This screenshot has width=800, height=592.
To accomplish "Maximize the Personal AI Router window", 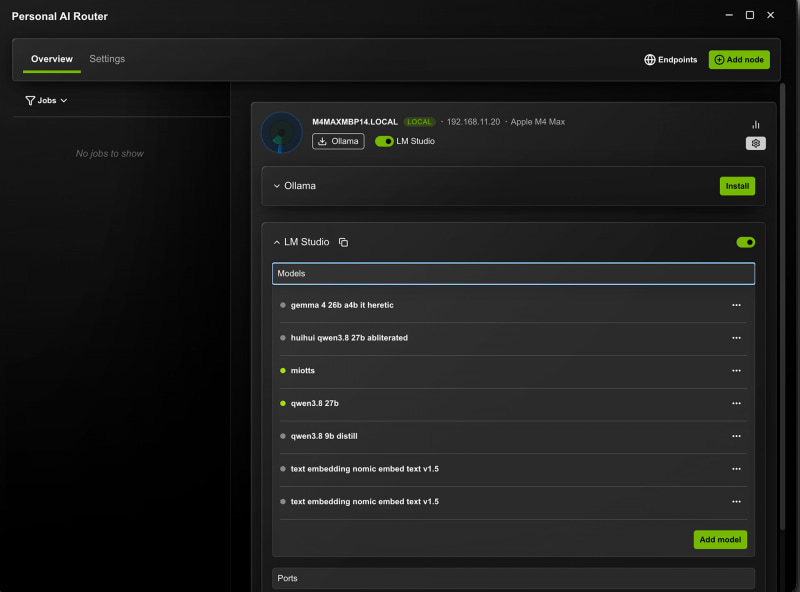I will click(x=750, y=15).
